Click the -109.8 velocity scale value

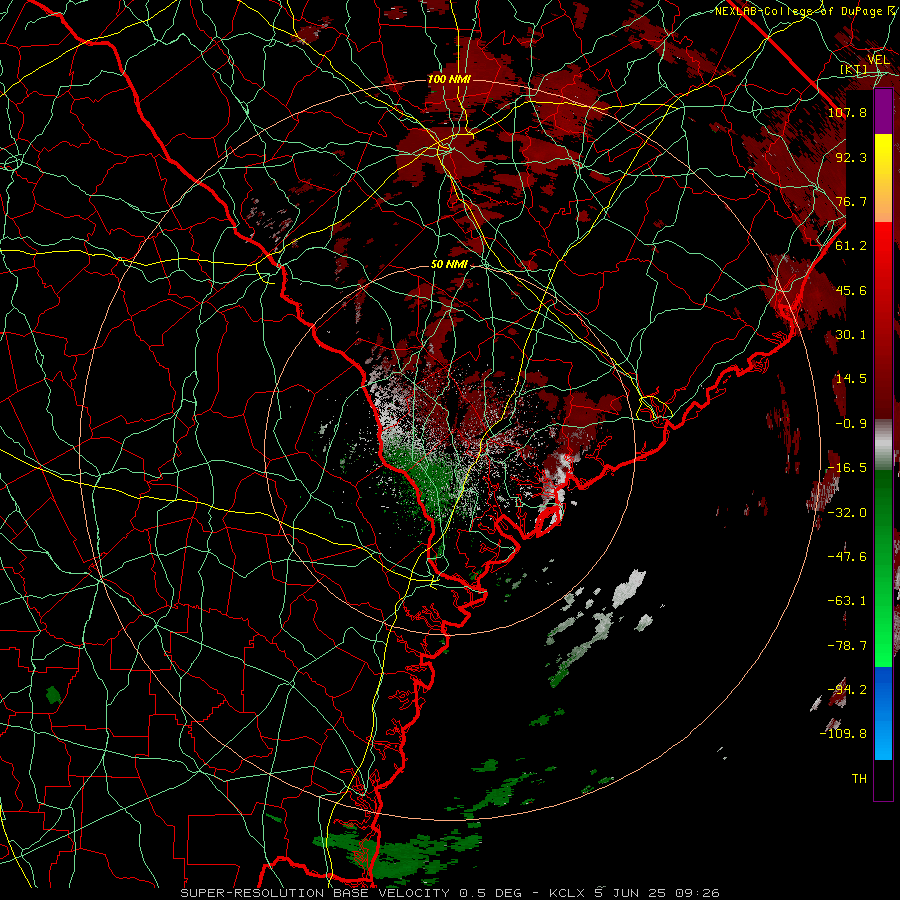pyautogui.click(x=843, y=734)
